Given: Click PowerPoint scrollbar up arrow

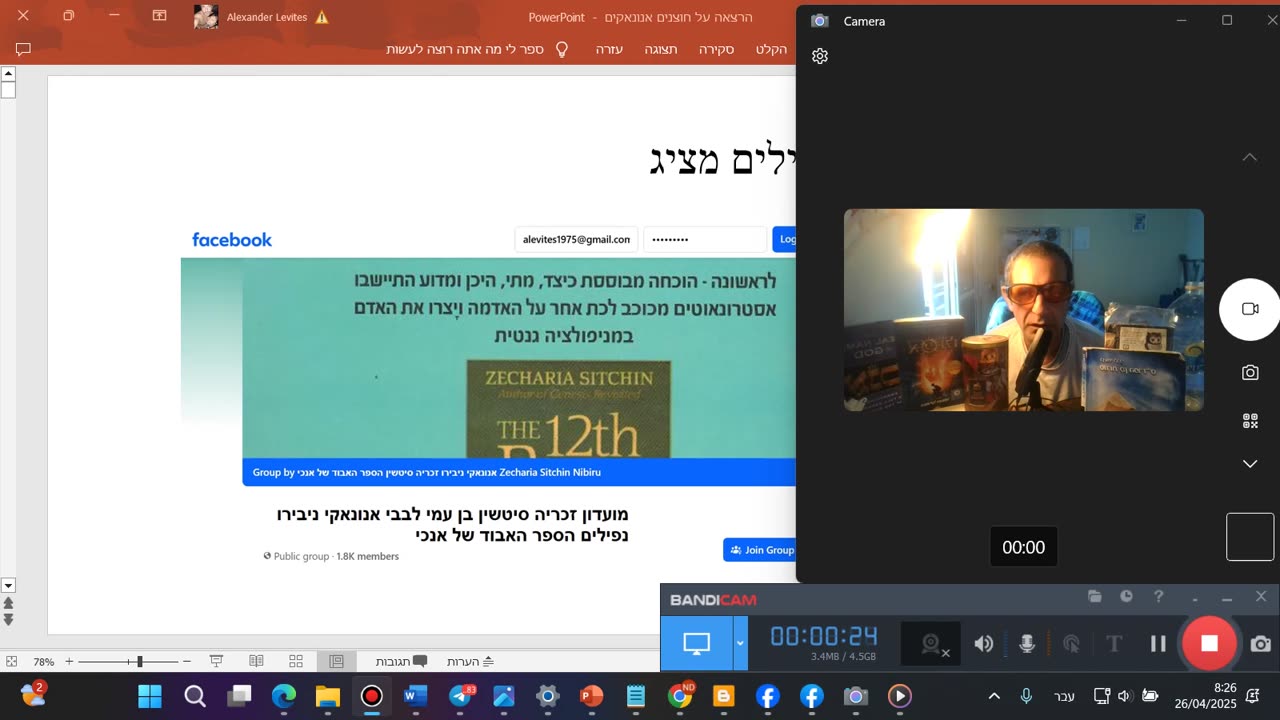Looking at the screenshot, I should coord(8,73).
